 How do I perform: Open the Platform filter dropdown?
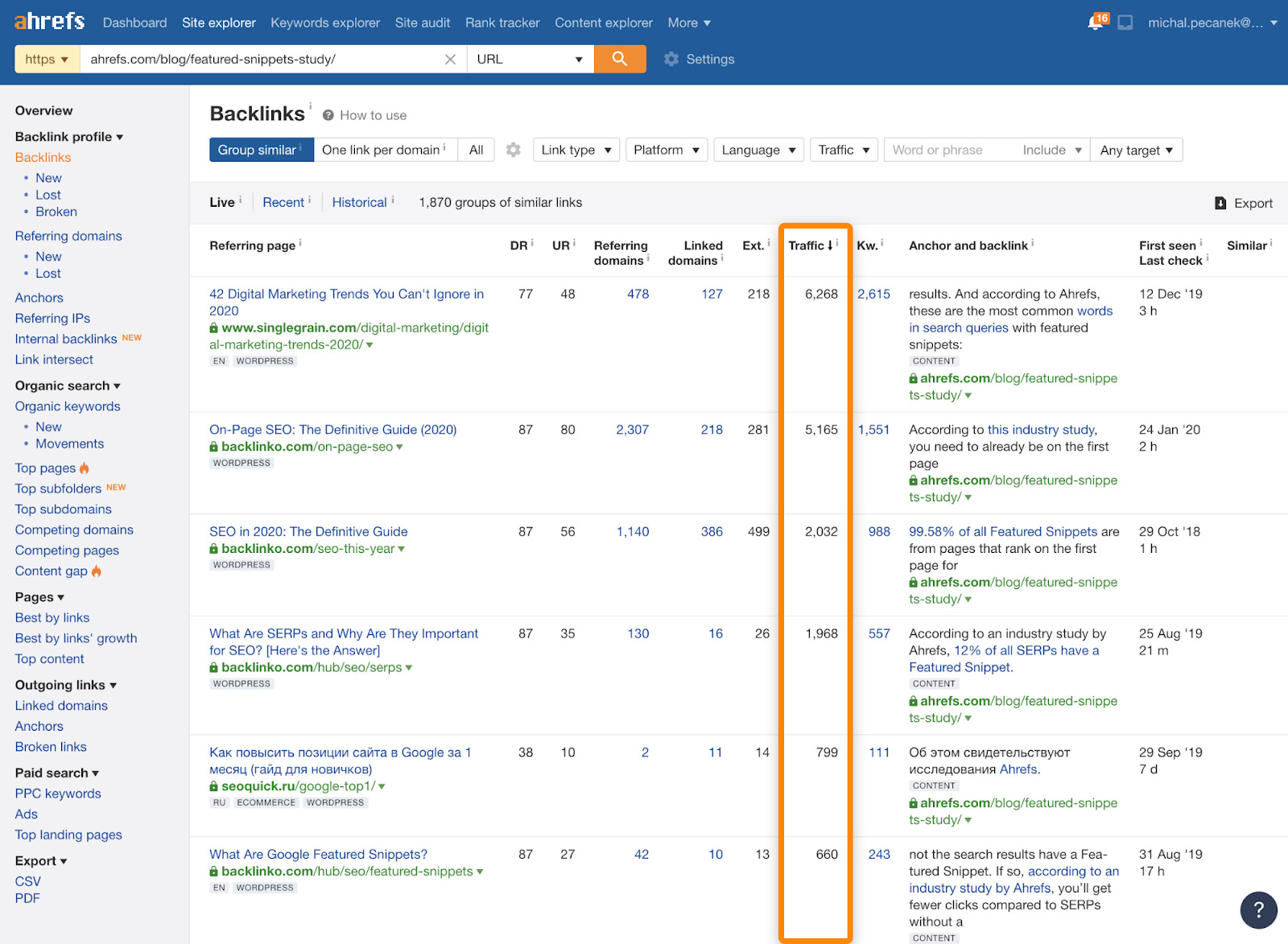pos(666,149)
